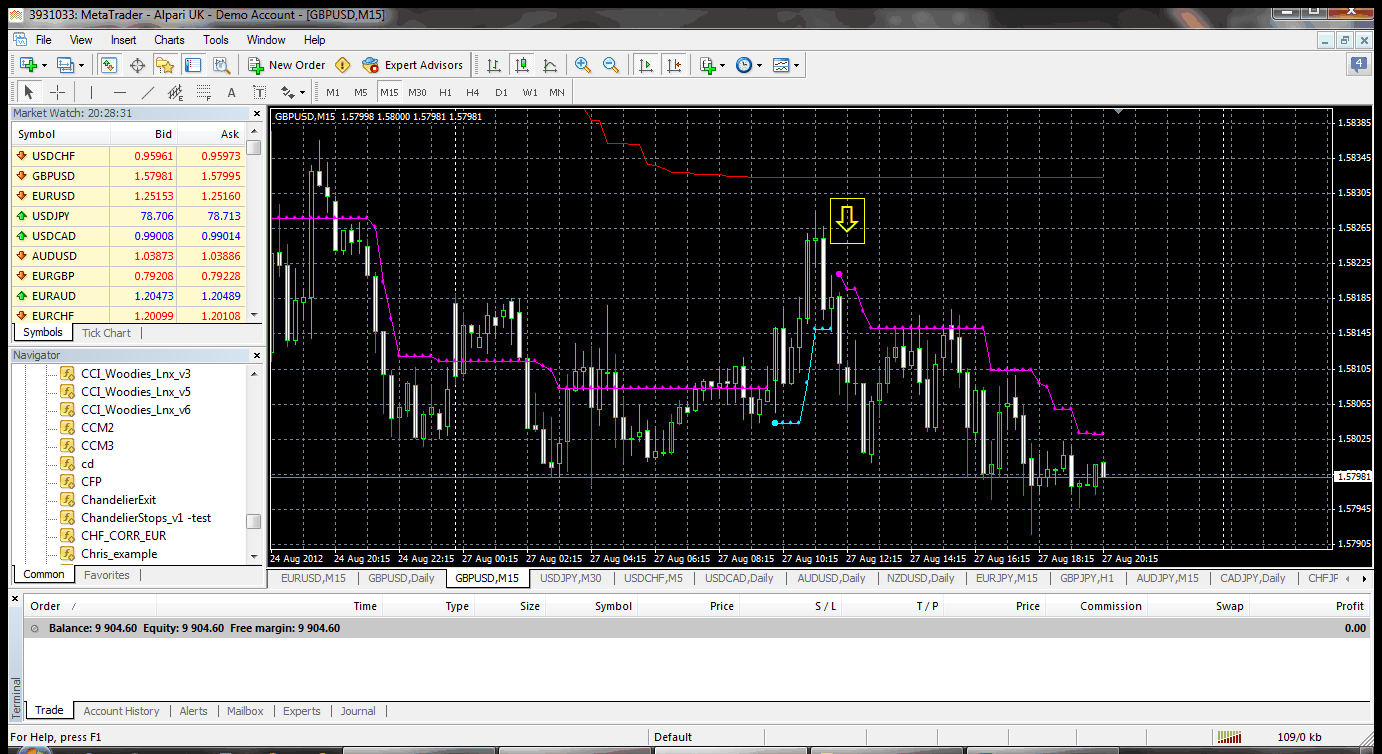Switch to the H4 timeframe

point(473,92)
